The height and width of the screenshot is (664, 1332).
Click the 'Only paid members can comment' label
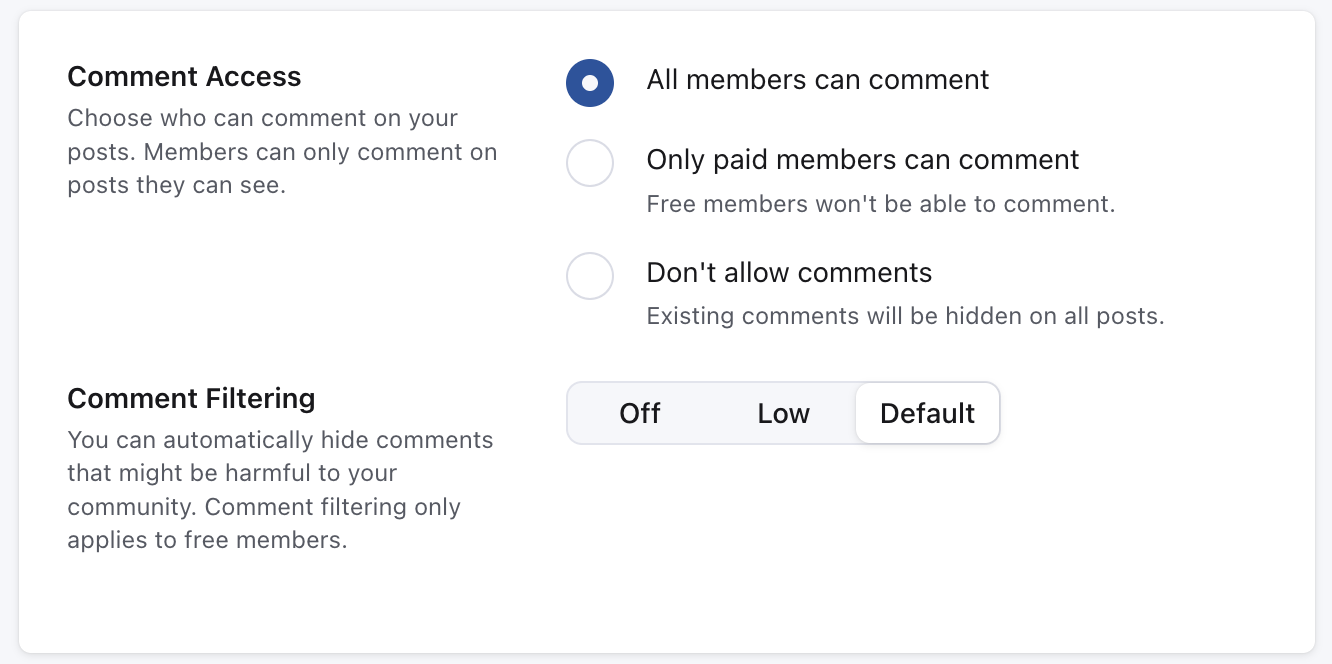(x=863, y=159)
